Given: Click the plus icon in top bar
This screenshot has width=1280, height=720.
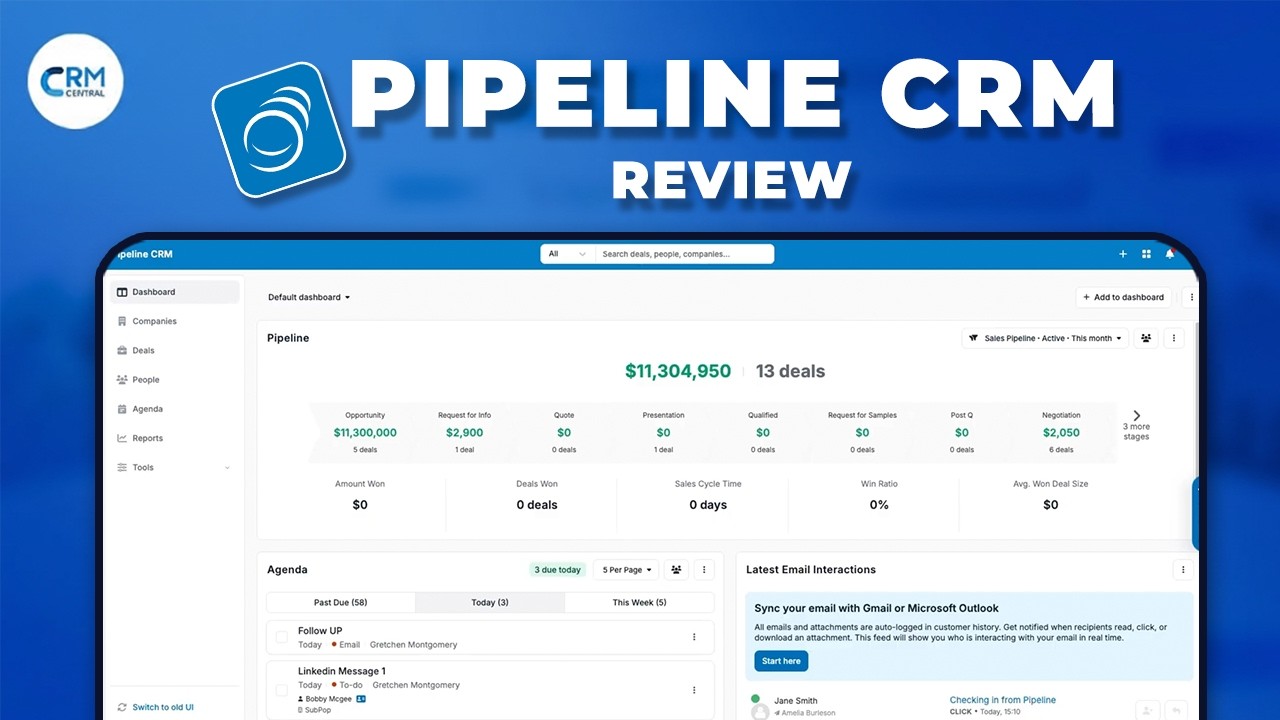Looking at the screenshot, I should (x=1123, y=254).
